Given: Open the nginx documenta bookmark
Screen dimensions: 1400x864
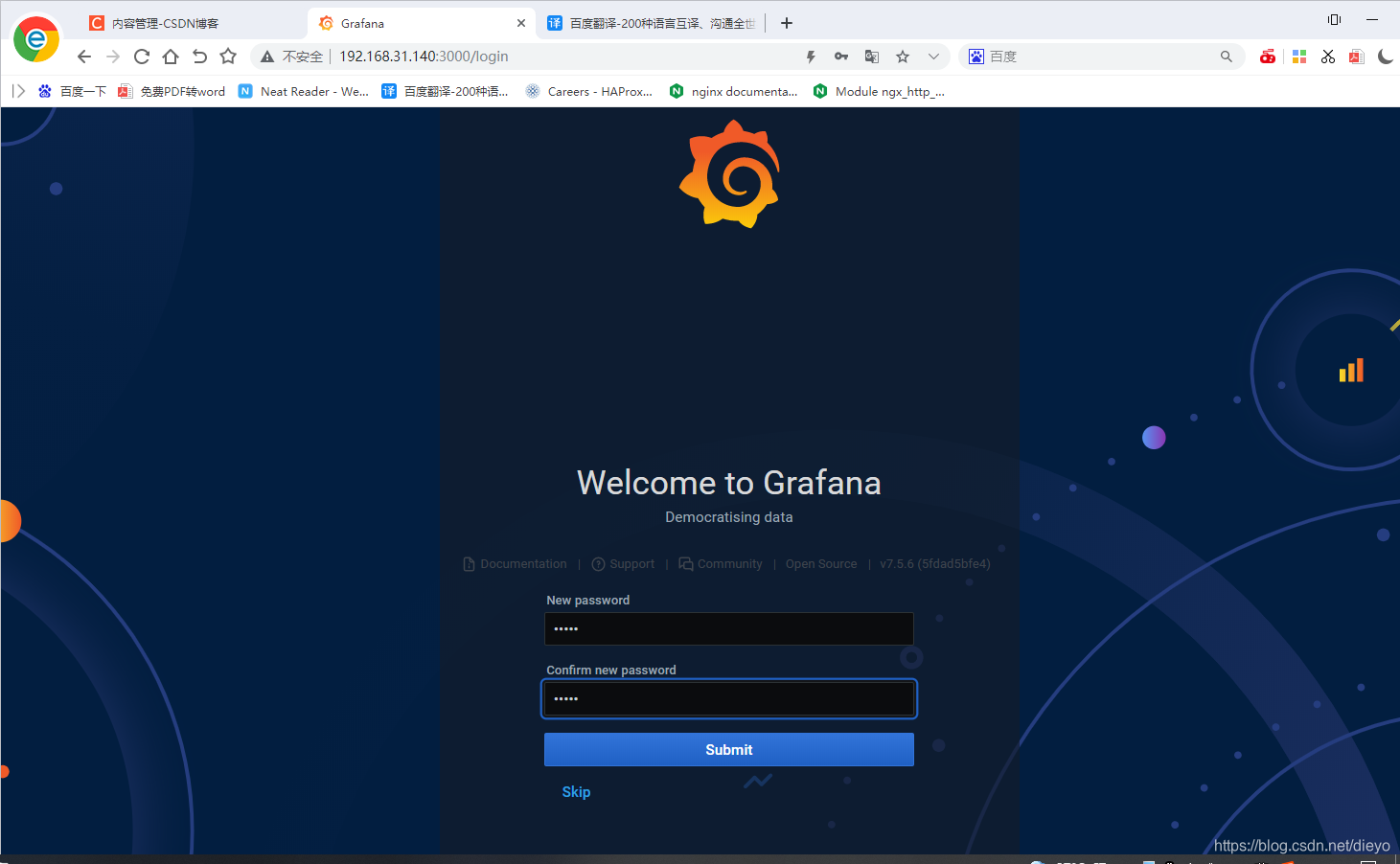Looking at the screenshot, I should click(x=734, y=91).
